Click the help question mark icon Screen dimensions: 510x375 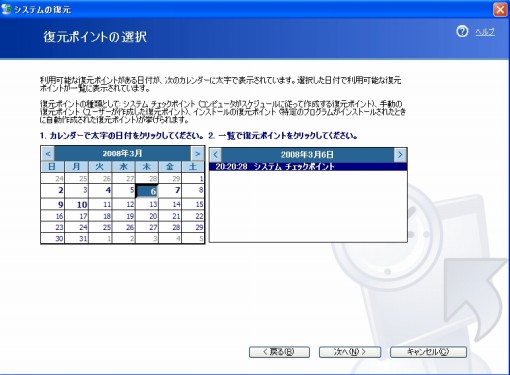click(462, 32)
